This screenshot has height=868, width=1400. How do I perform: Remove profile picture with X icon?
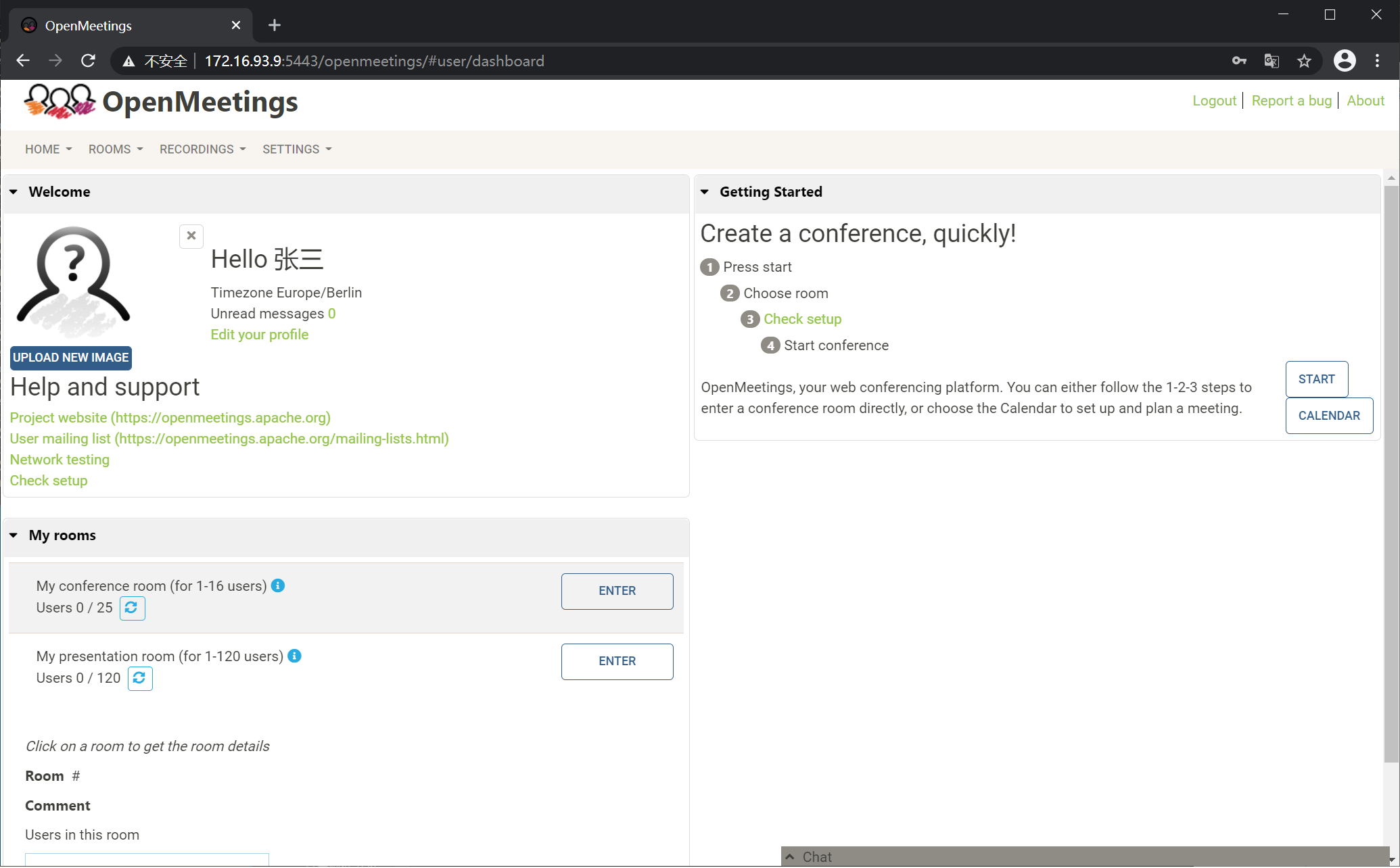tap(191, 236)
